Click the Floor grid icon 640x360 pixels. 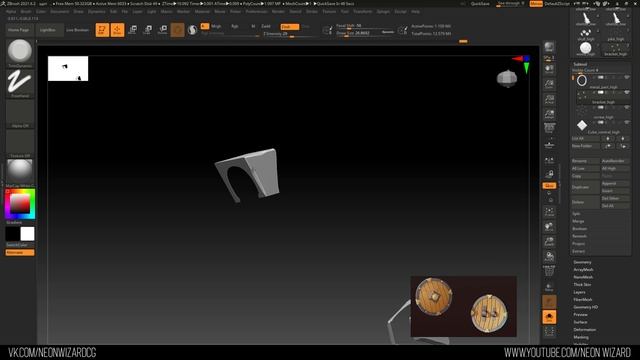pos(549,144)
